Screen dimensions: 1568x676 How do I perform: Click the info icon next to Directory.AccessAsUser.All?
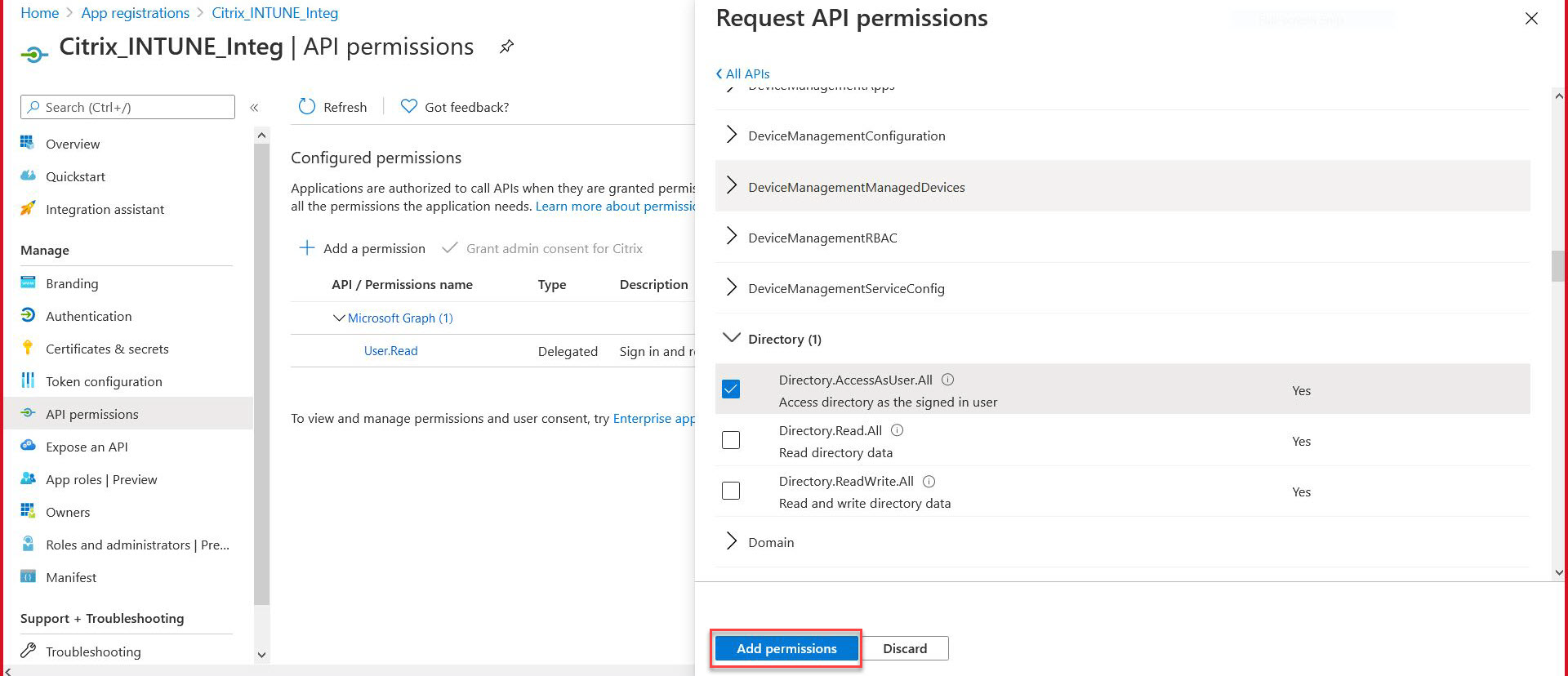point(947,380)
